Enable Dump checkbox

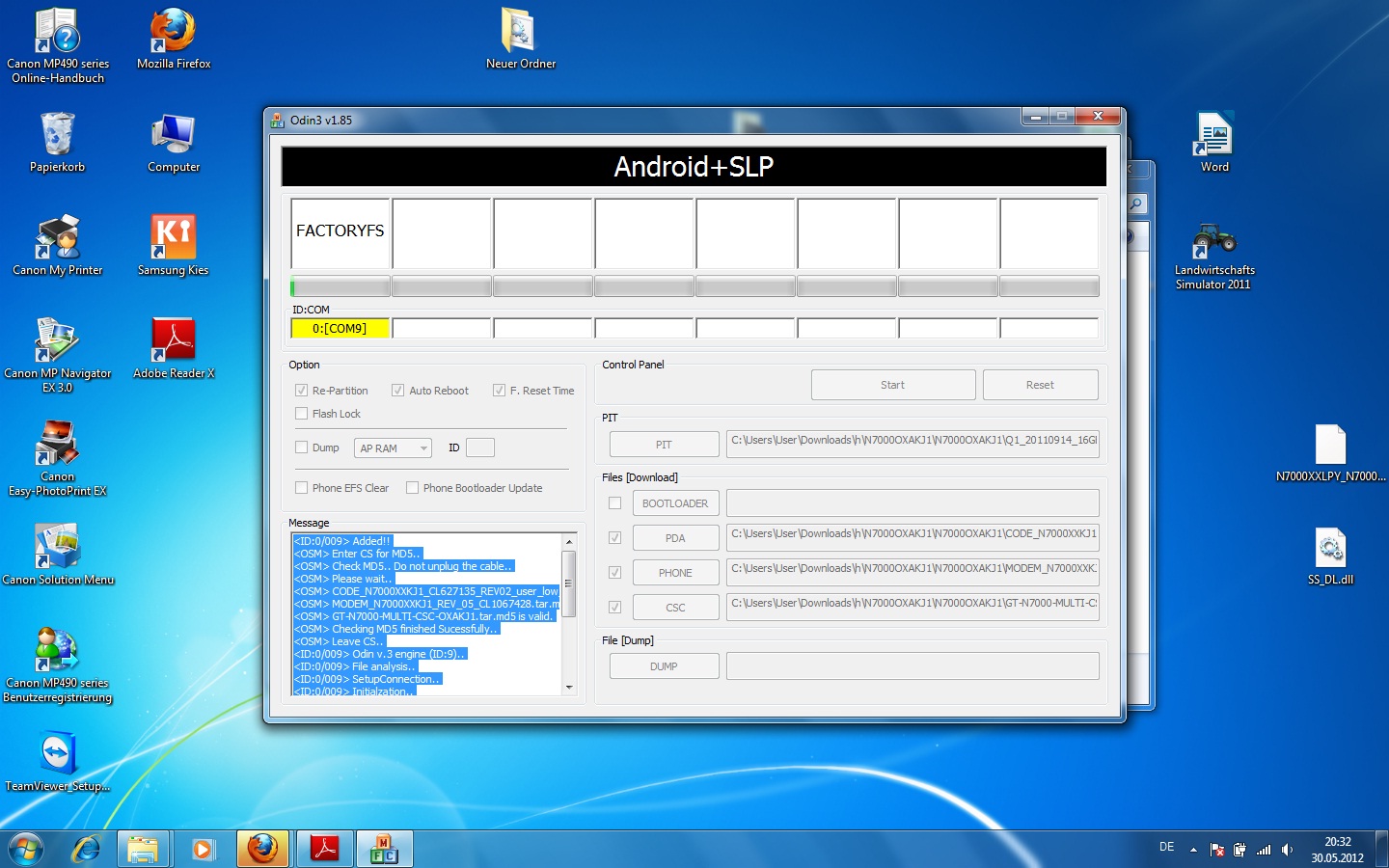pos(301,448)
